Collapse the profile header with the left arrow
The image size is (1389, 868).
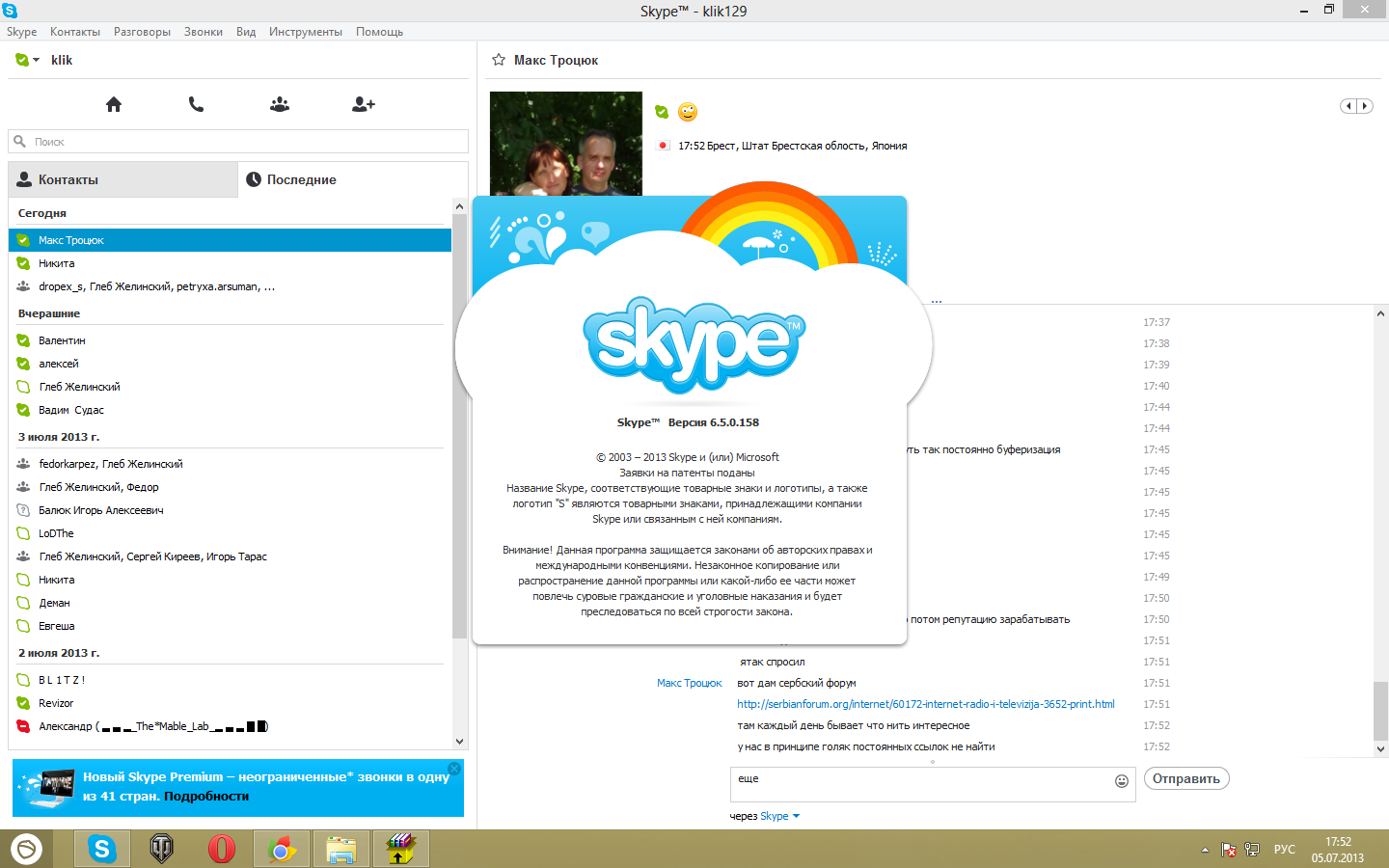[1348, 106]
